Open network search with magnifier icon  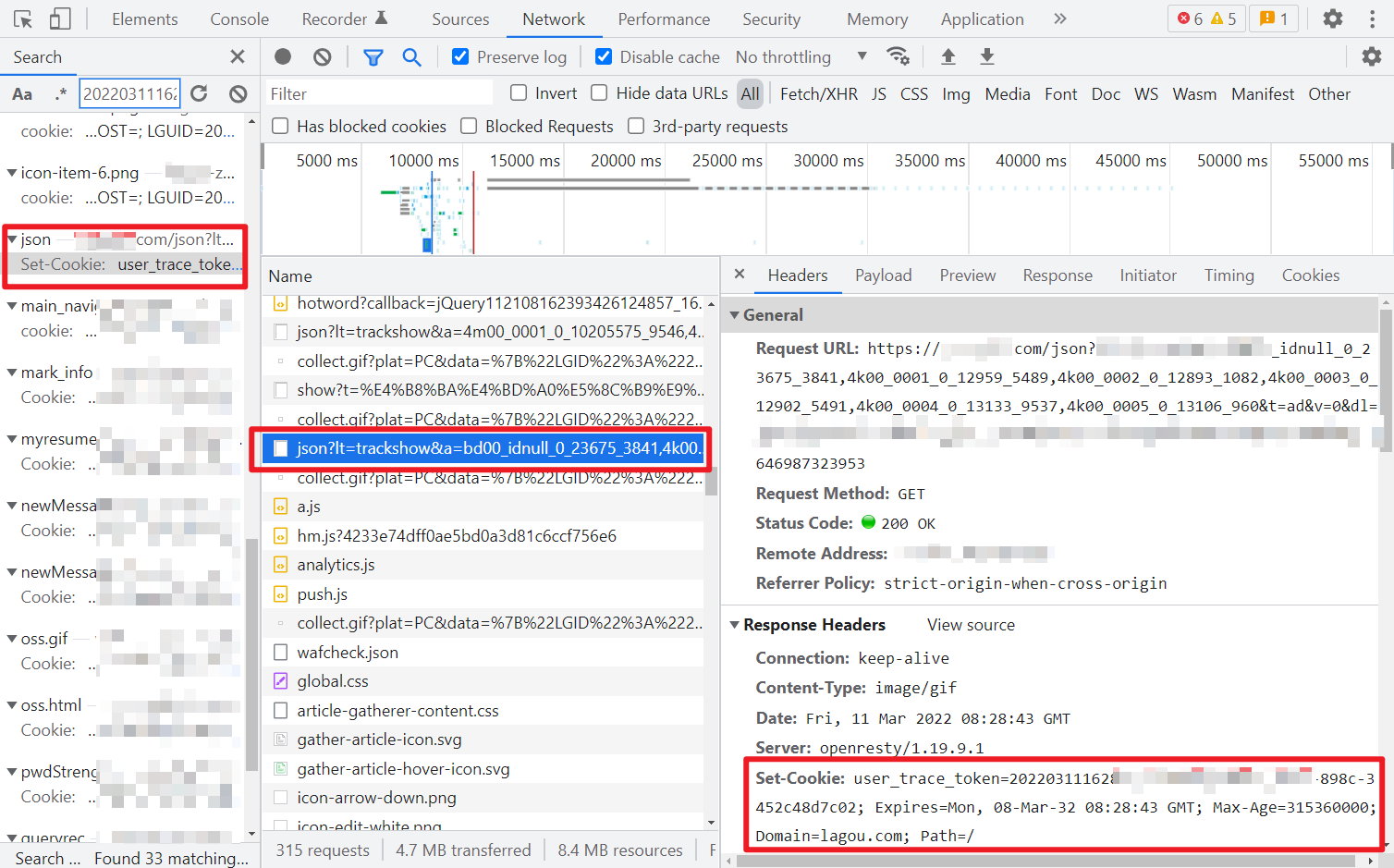411,56
